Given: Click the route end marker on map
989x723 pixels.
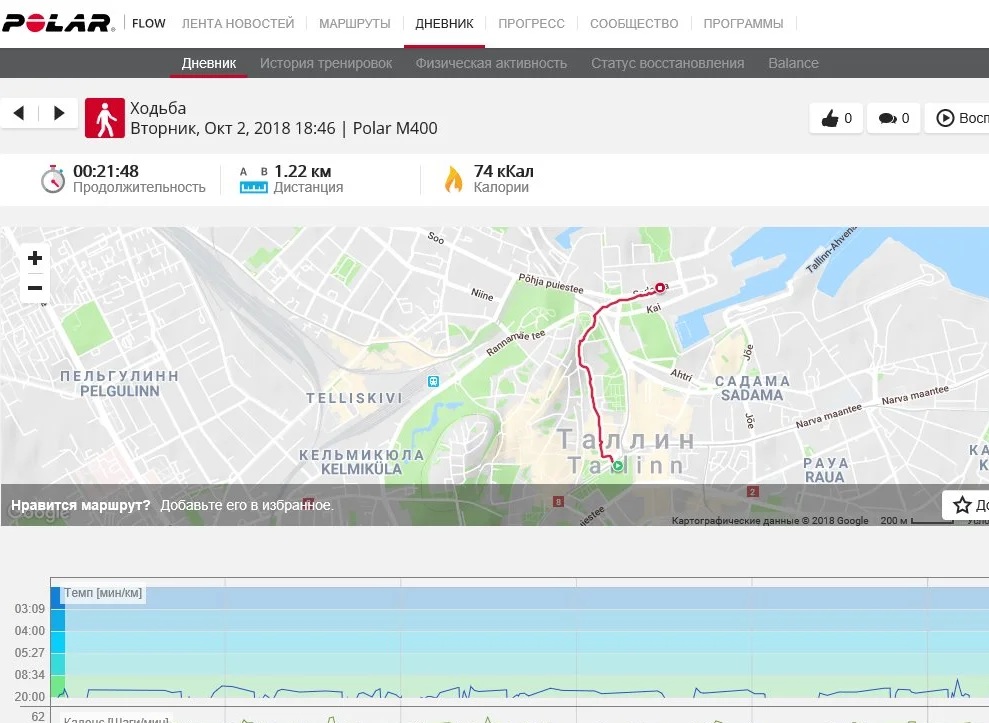Looking at the screenshot, I should click(x=660, y=288).
